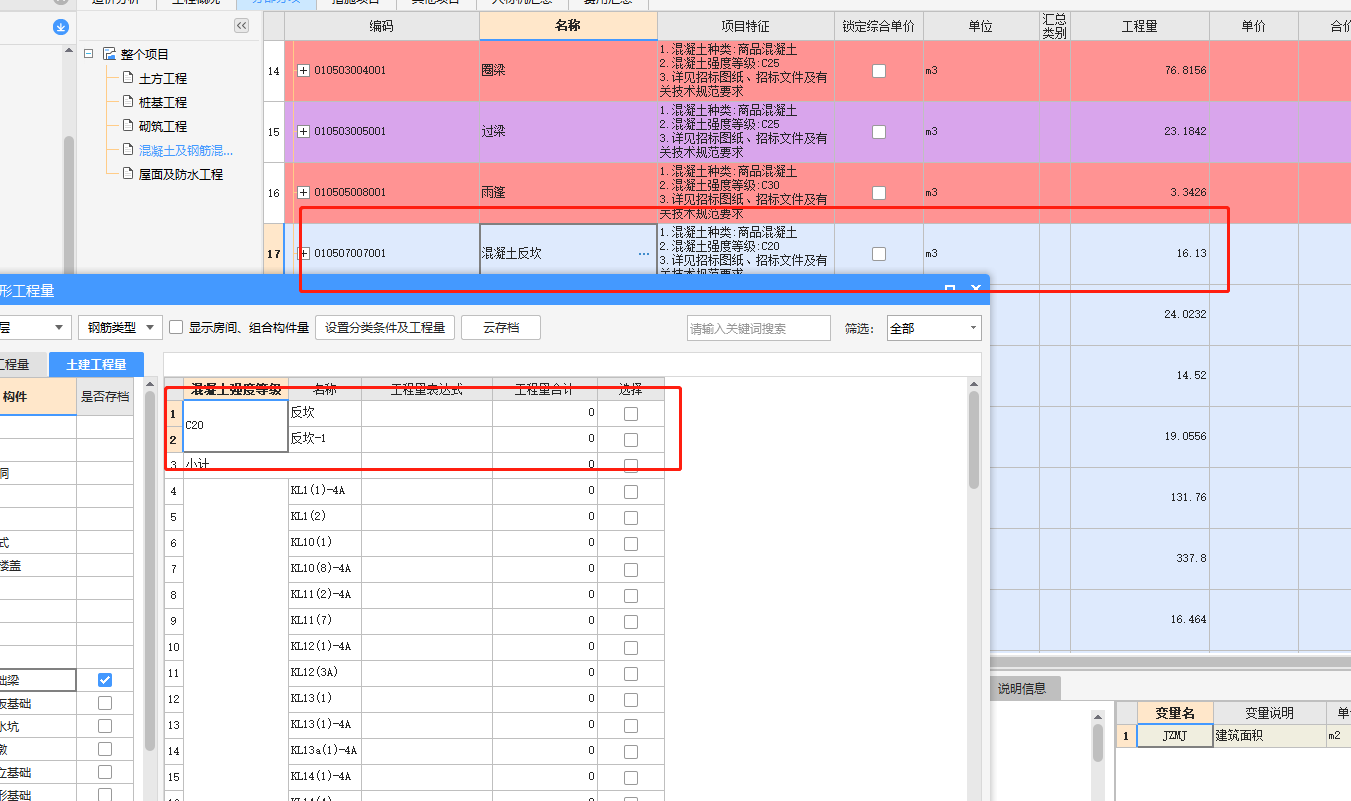Uncheck the checked 是否存档 box in the component list
The width and height of the screenshot is (1351, 801).
[x=105, y=680]
